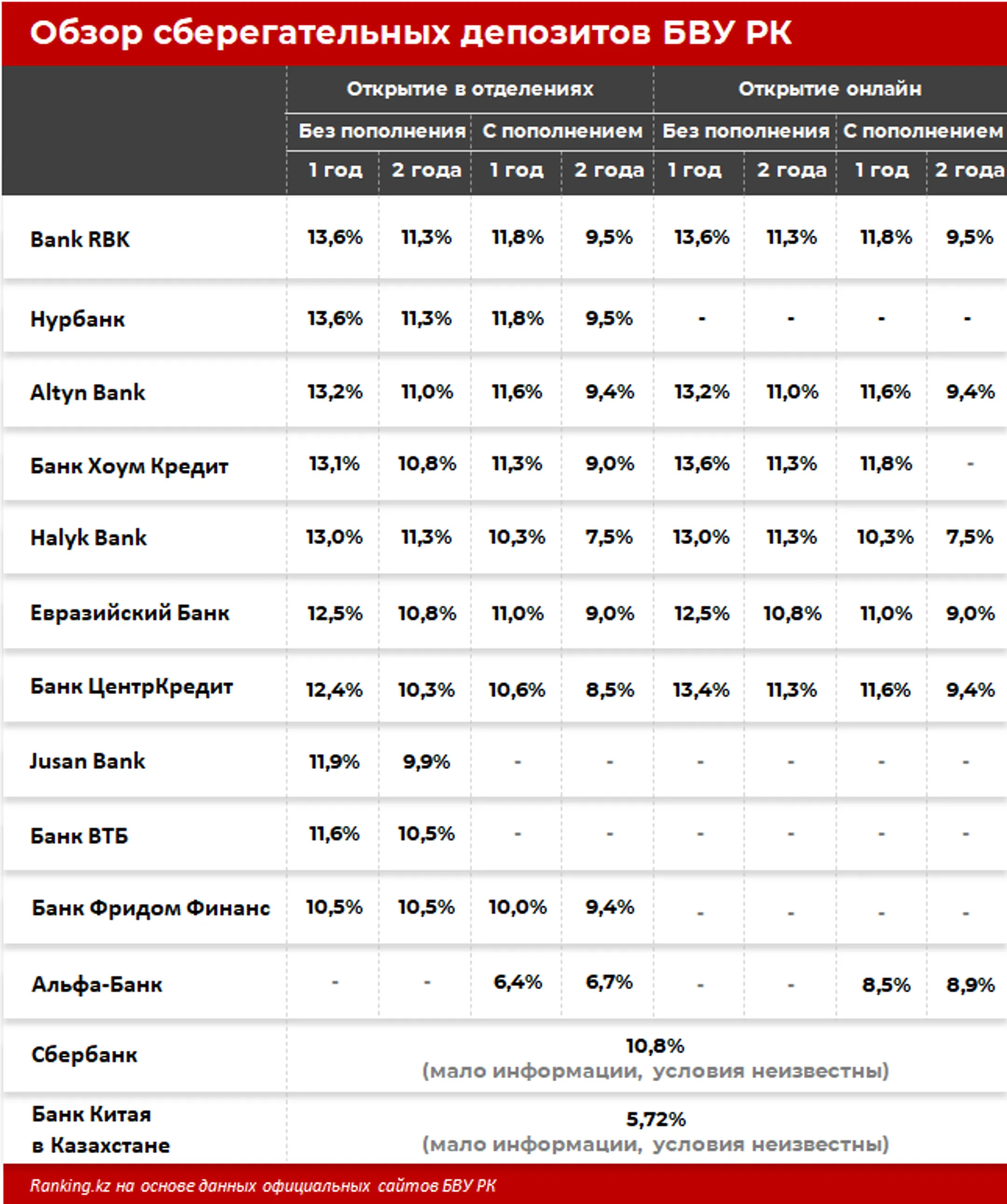Click Банк Хоум Кредит row label
This screenshot has height=1204, width=1007.
point(129,466)
